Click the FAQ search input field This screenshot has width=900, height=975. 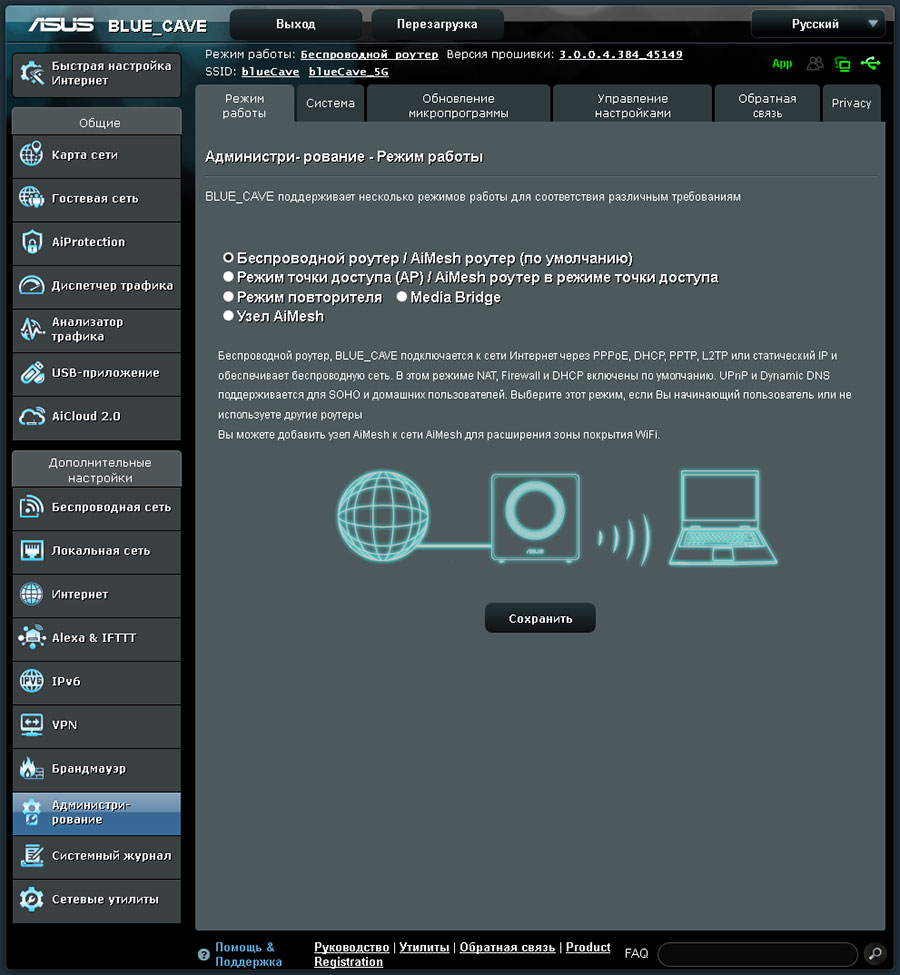pyautogui.click(x=757, y=954)
